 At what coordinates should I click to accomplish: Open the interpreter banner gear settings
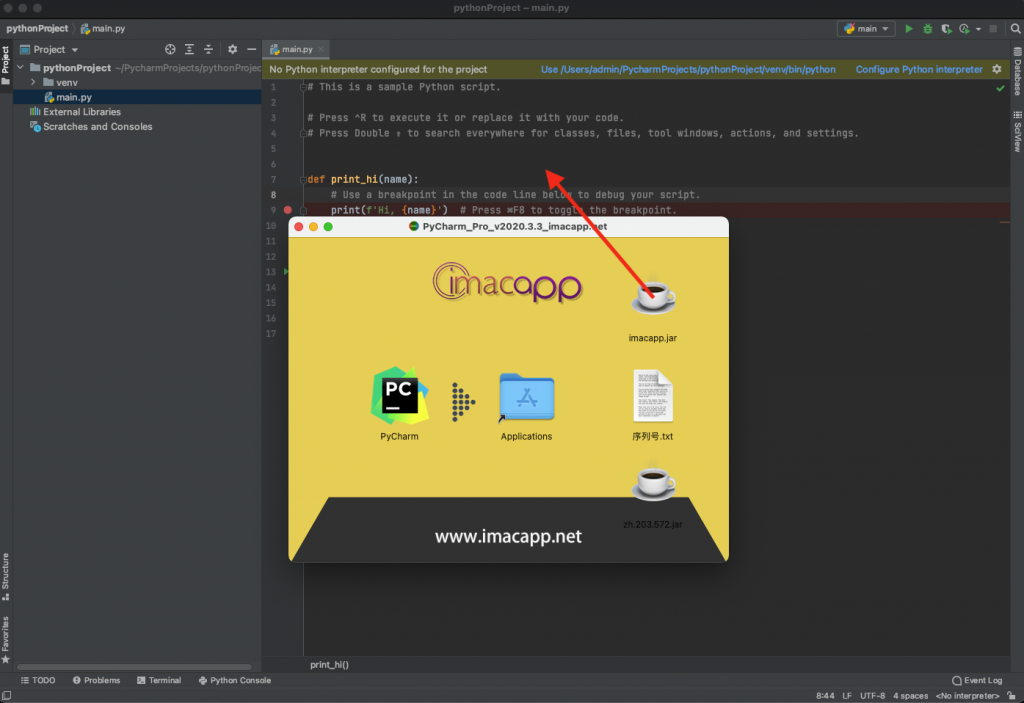(997, 69)
